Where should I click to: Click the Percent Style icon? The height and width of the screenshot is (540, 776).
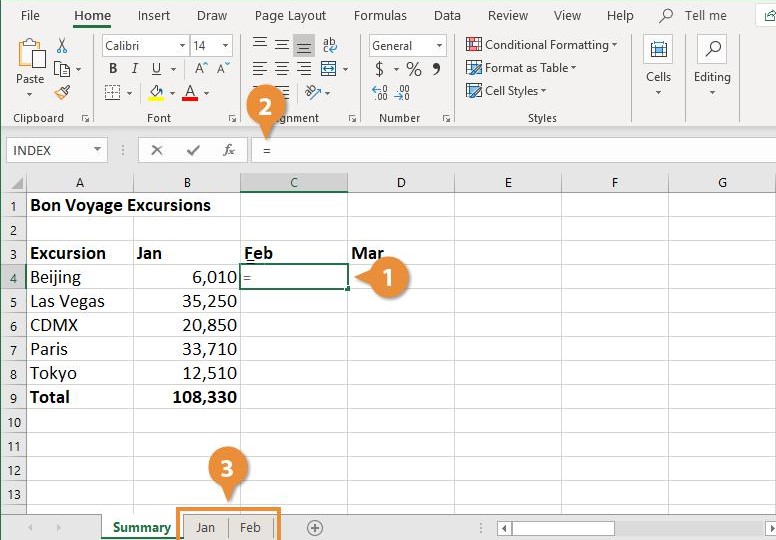414,69
